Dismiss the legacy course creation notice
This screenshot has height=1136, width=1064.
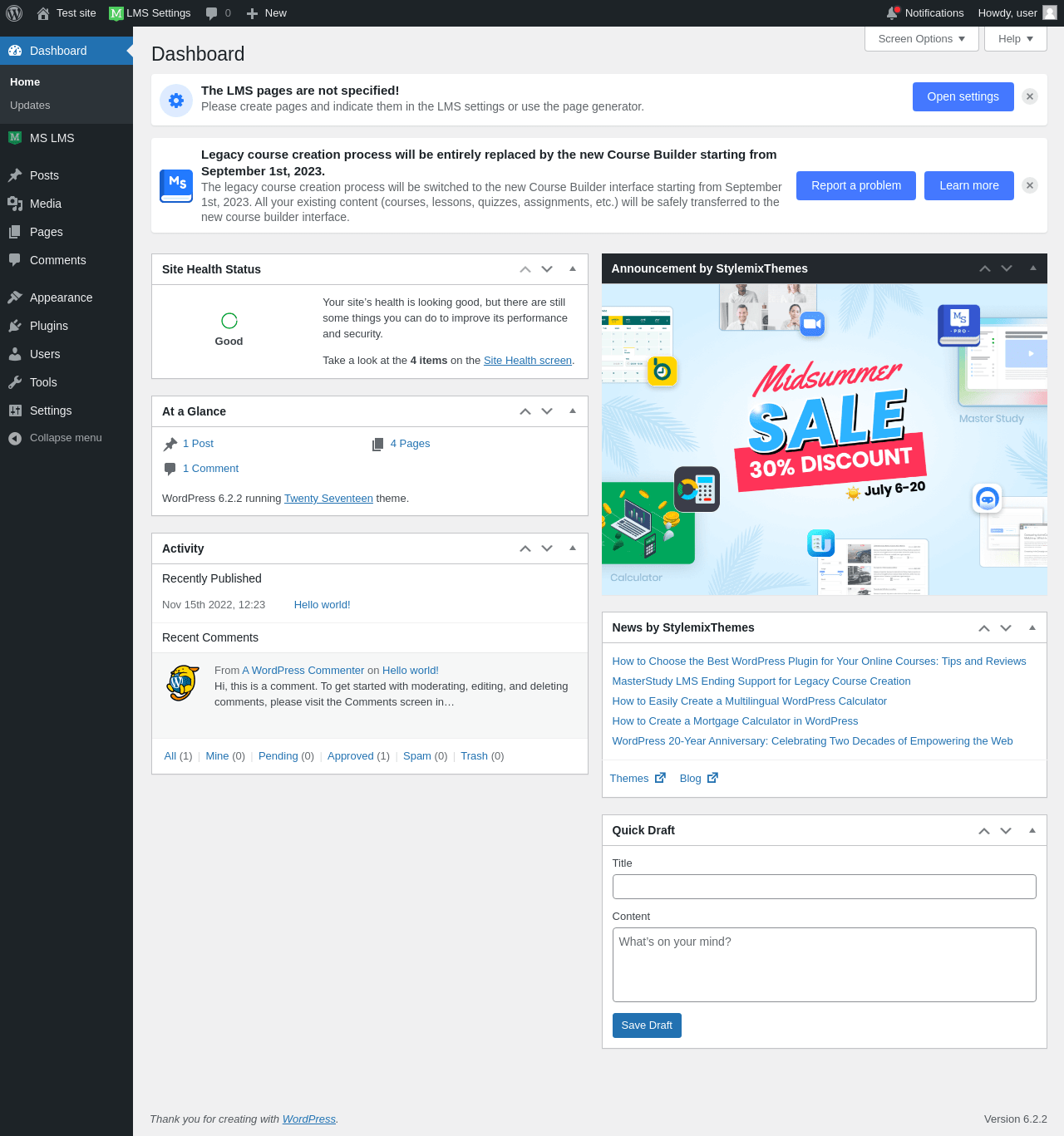click(x=1030, y=185)
